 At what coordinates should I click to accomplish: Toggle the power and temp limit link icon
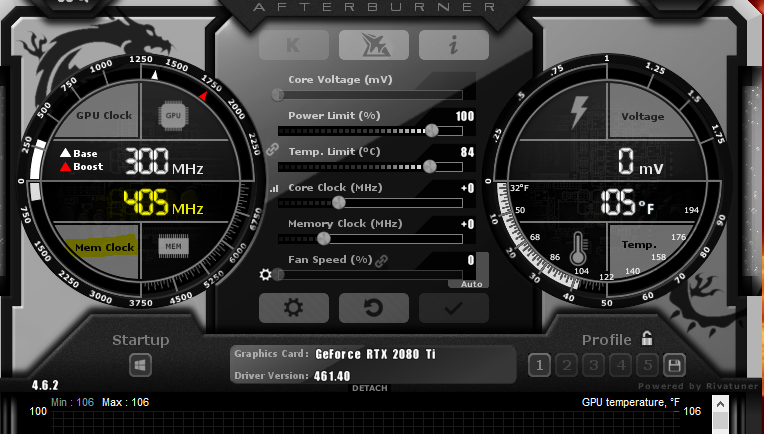point(272,149)
